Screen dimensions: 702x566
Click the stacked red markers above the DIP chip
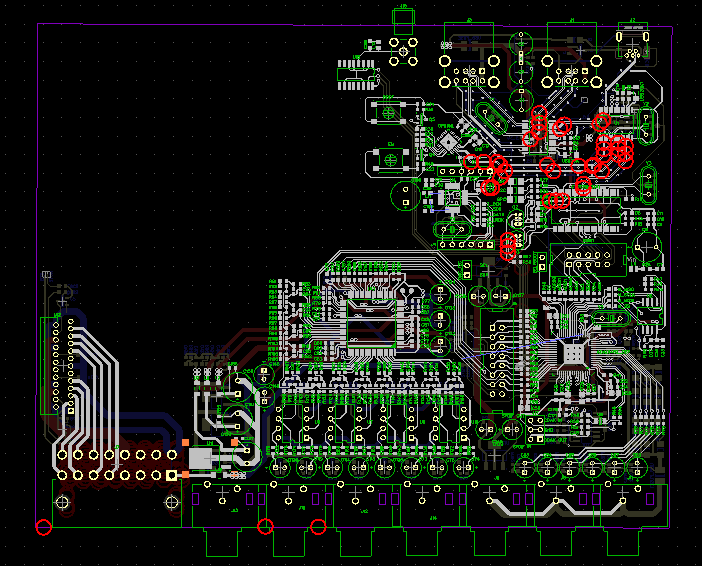coord(507,244)
